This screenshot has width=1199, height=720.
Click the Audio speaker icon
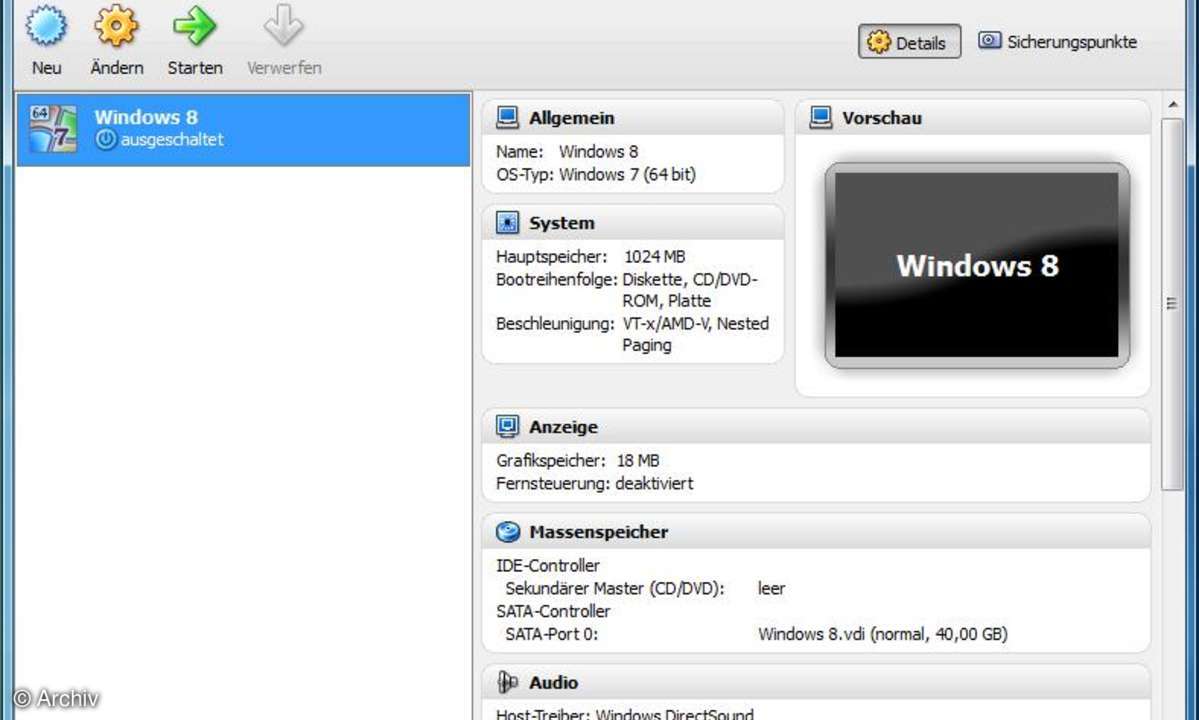tap(508, 683)
